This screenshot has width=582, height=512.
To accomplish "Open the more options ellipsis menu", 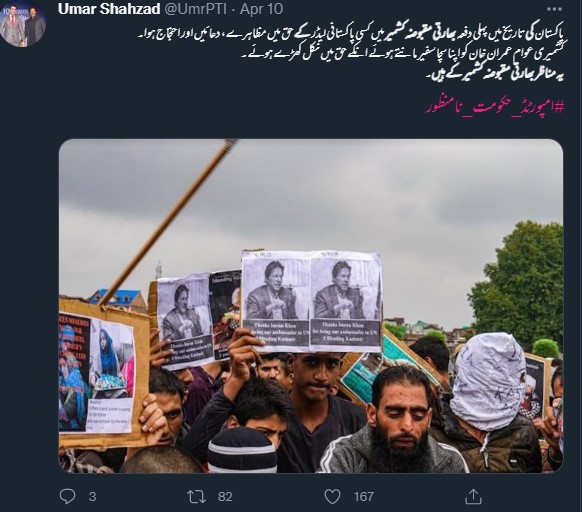I will [554, 9].
